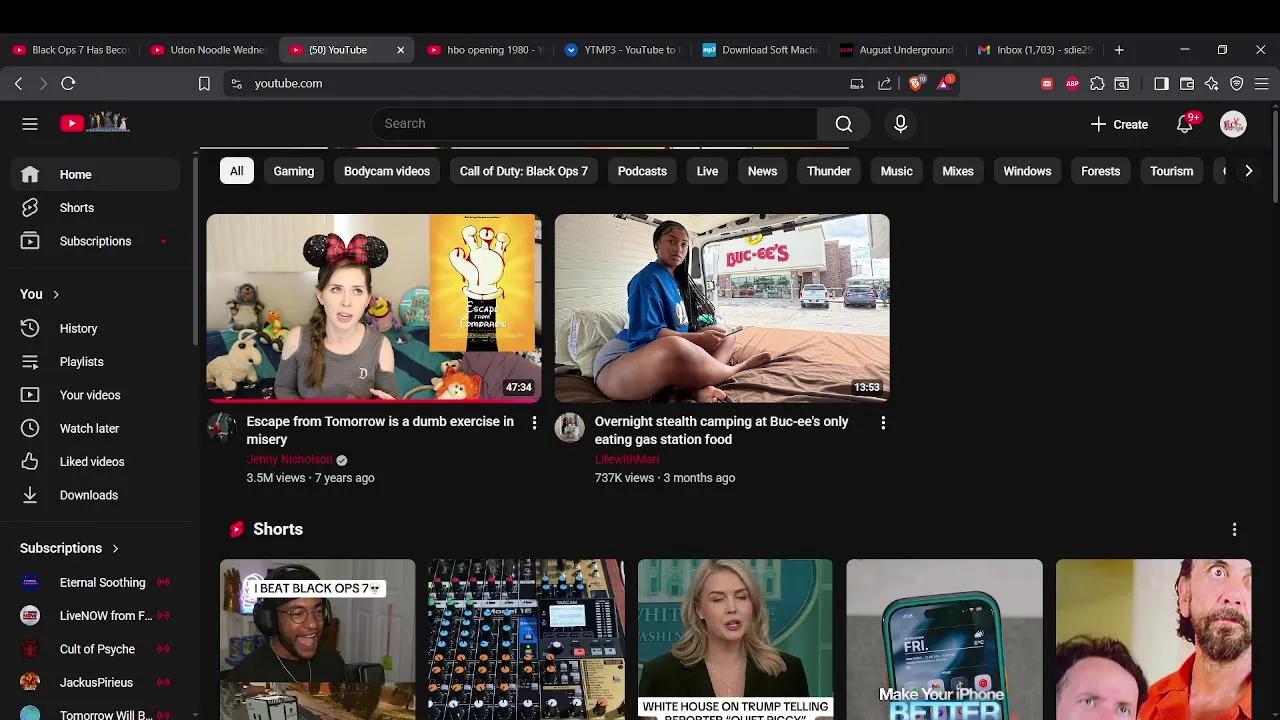Switch to Black Ops 7 browser tab
Image resolution: width=1280 pixels, height=720 pixels.
(70, 50)
